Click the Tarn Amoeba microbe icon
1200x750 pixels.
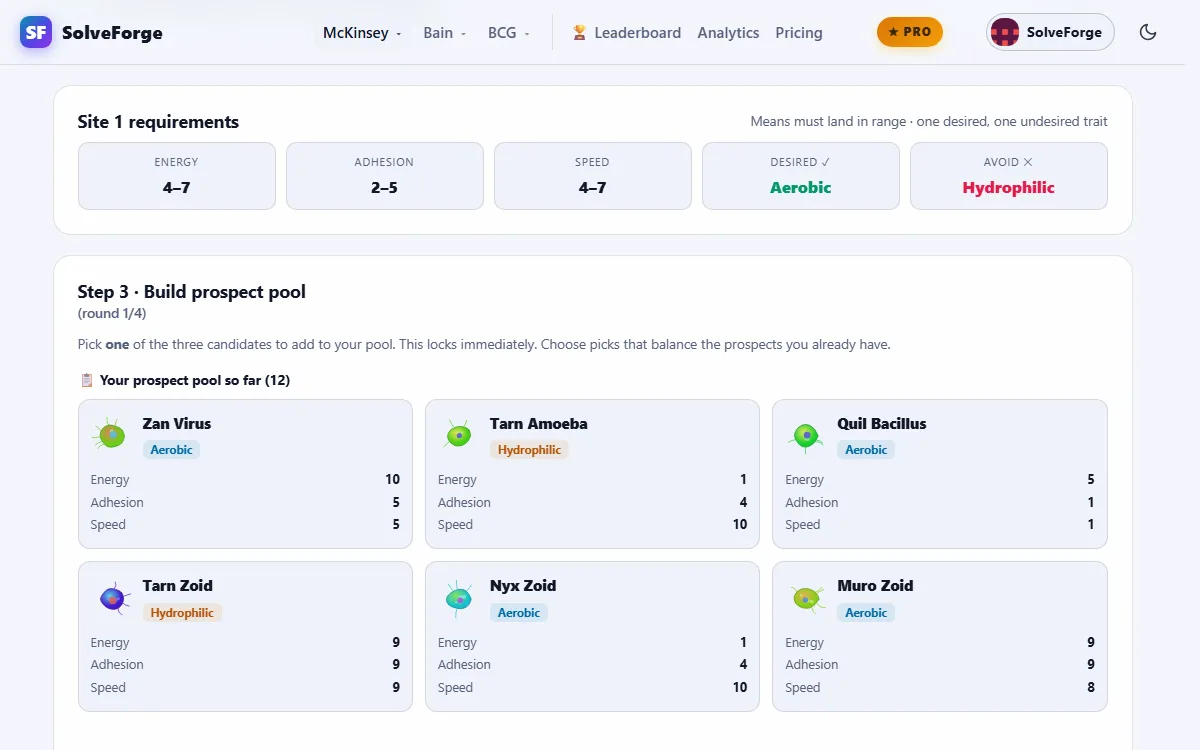point(458,435)
